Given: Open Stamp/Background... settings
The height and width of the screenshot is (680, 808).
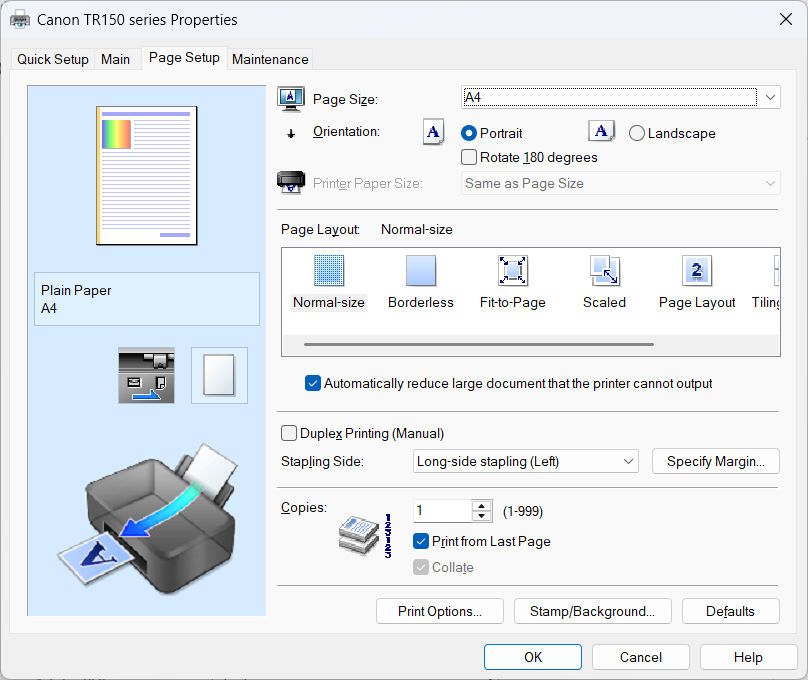Looking at the screenshot, I should point(593,611).
